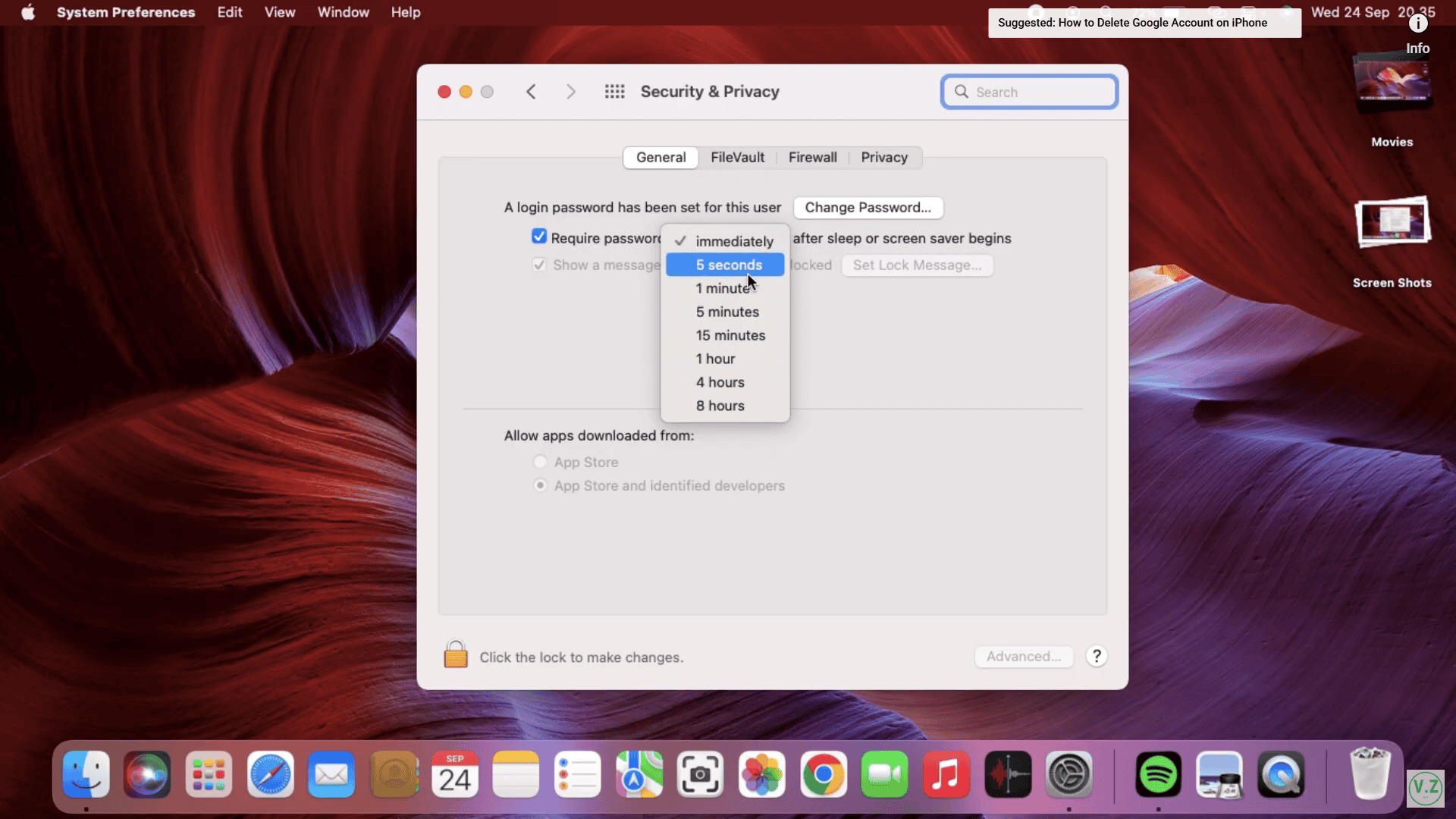Click the Advanced button
The image size is (1456, 819).
1024,656
